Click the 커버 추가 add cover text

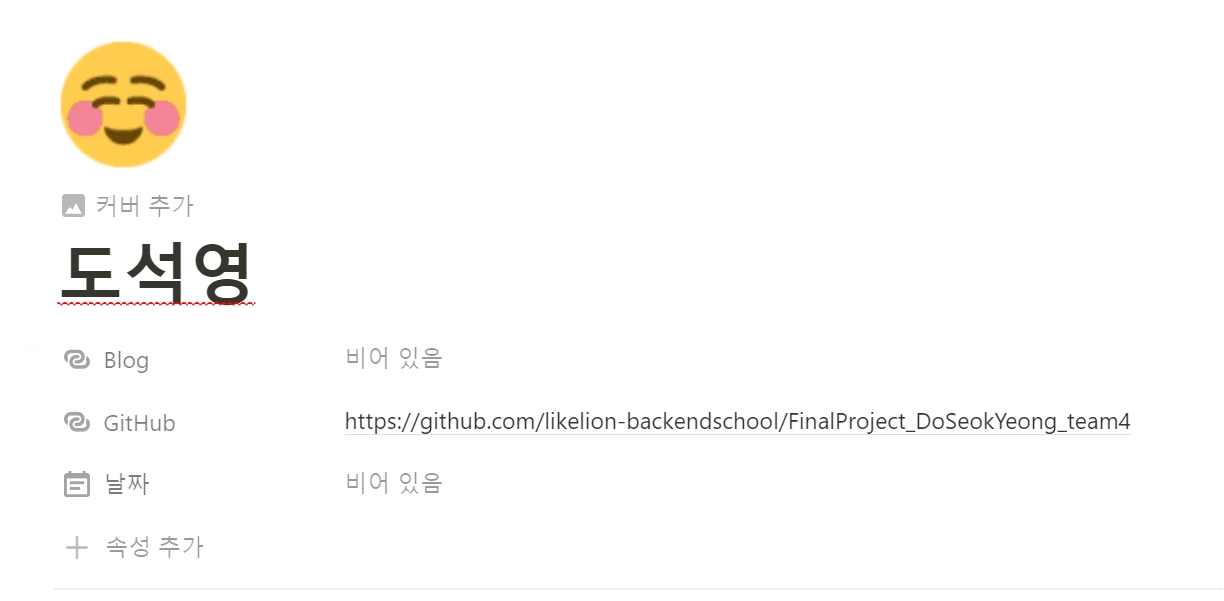(x=145, y=206)
